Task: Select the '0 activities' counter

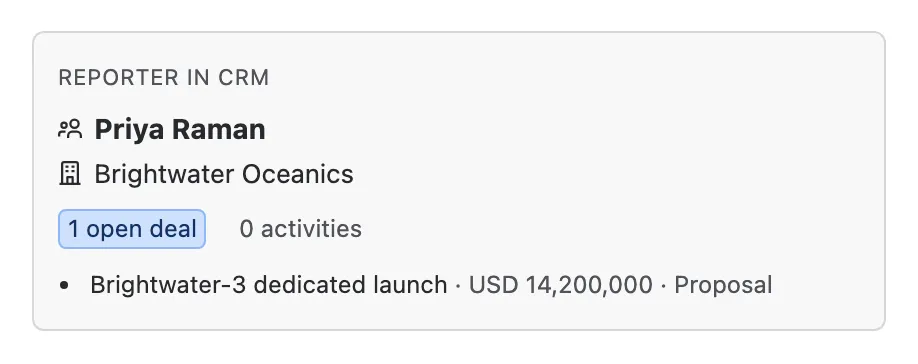Action: 300,229
